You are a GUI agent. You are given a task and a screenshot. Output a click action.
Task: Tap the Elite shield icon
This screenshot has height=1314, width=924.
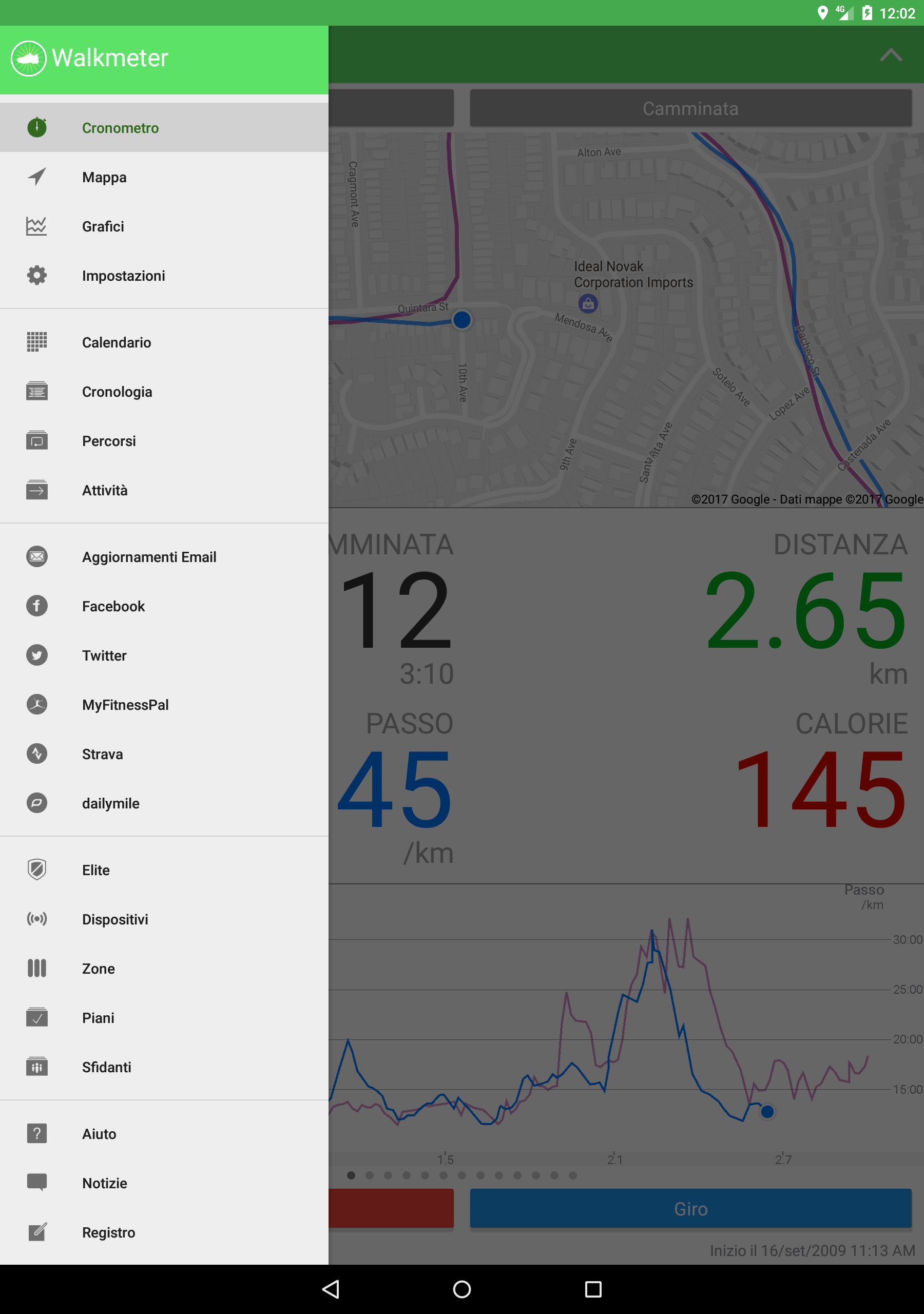(x=37, y=869)
